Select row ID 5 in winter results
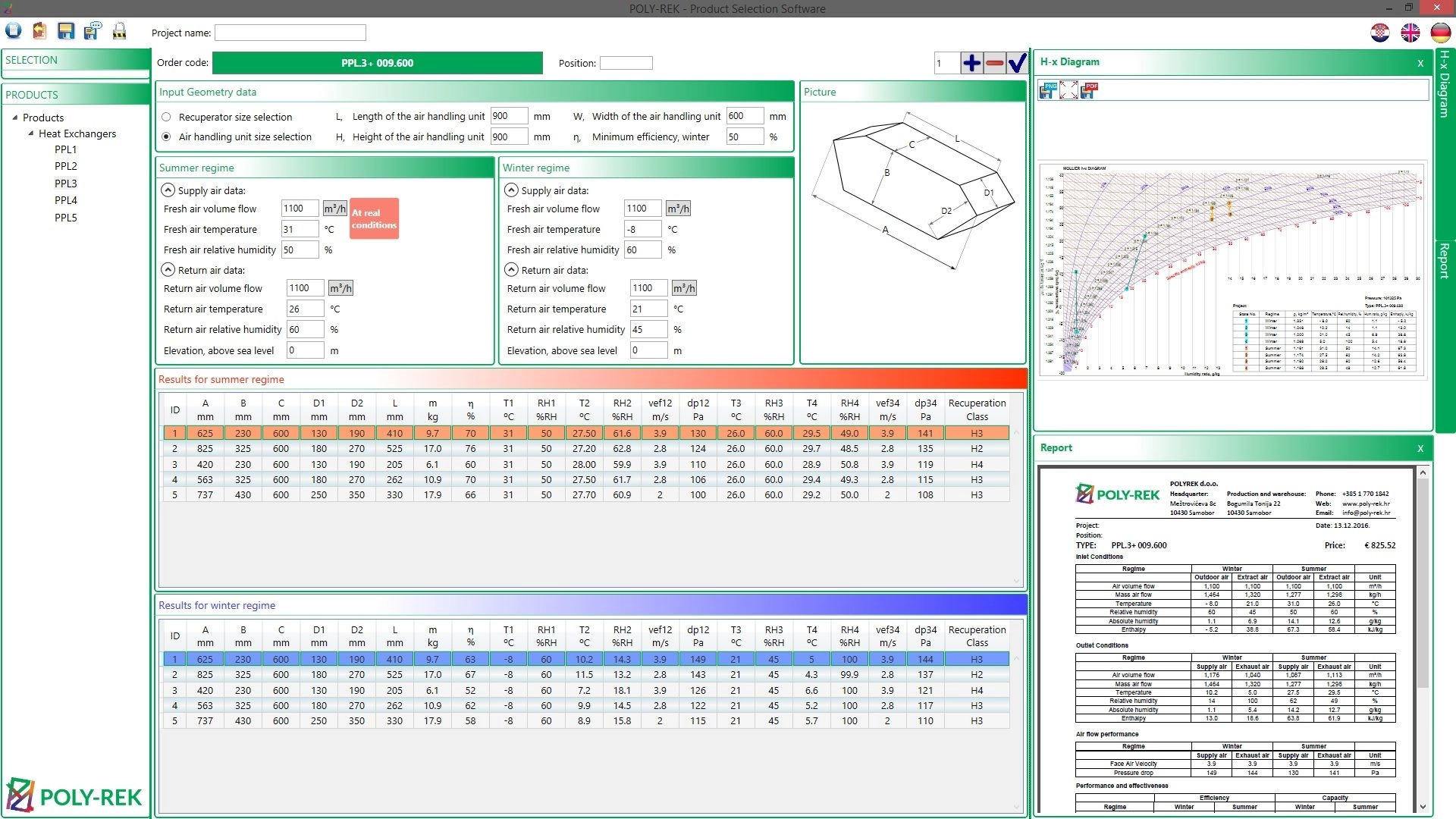The width and height of the screenshot is (1456, 819). [585, 720]
